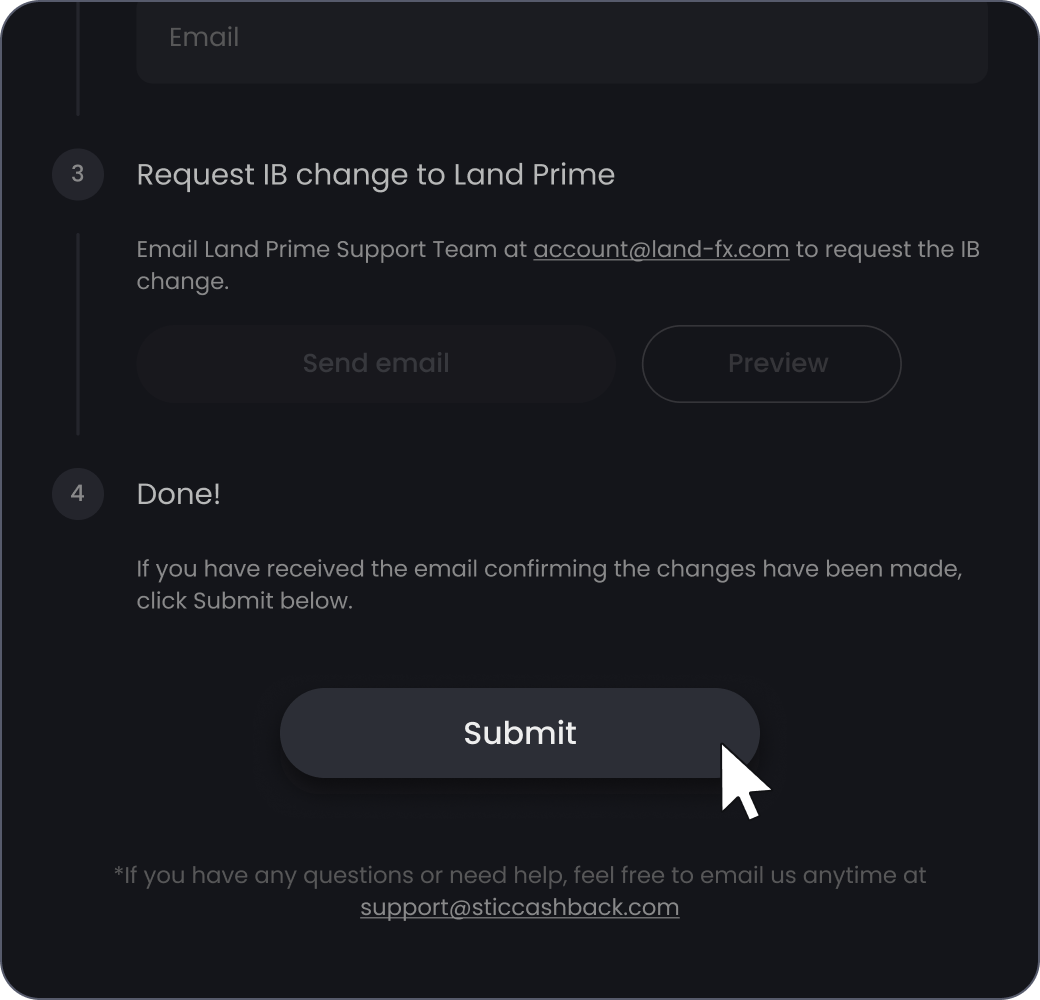1040x1000 pixels.
Task: Click the vertical connector line below step 3
Action: pos(78,334)
